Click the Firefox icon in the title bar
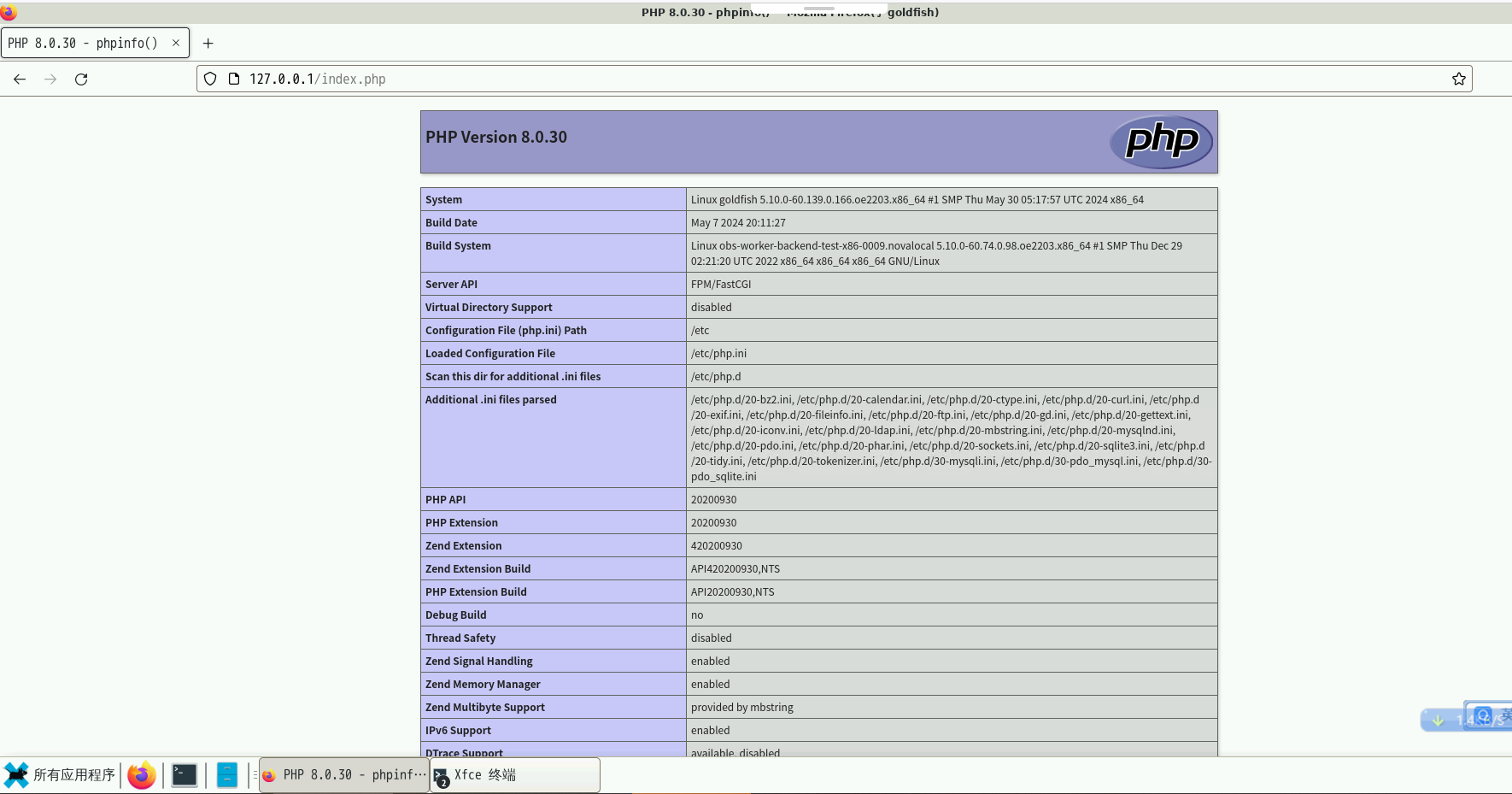 point(9,12)
